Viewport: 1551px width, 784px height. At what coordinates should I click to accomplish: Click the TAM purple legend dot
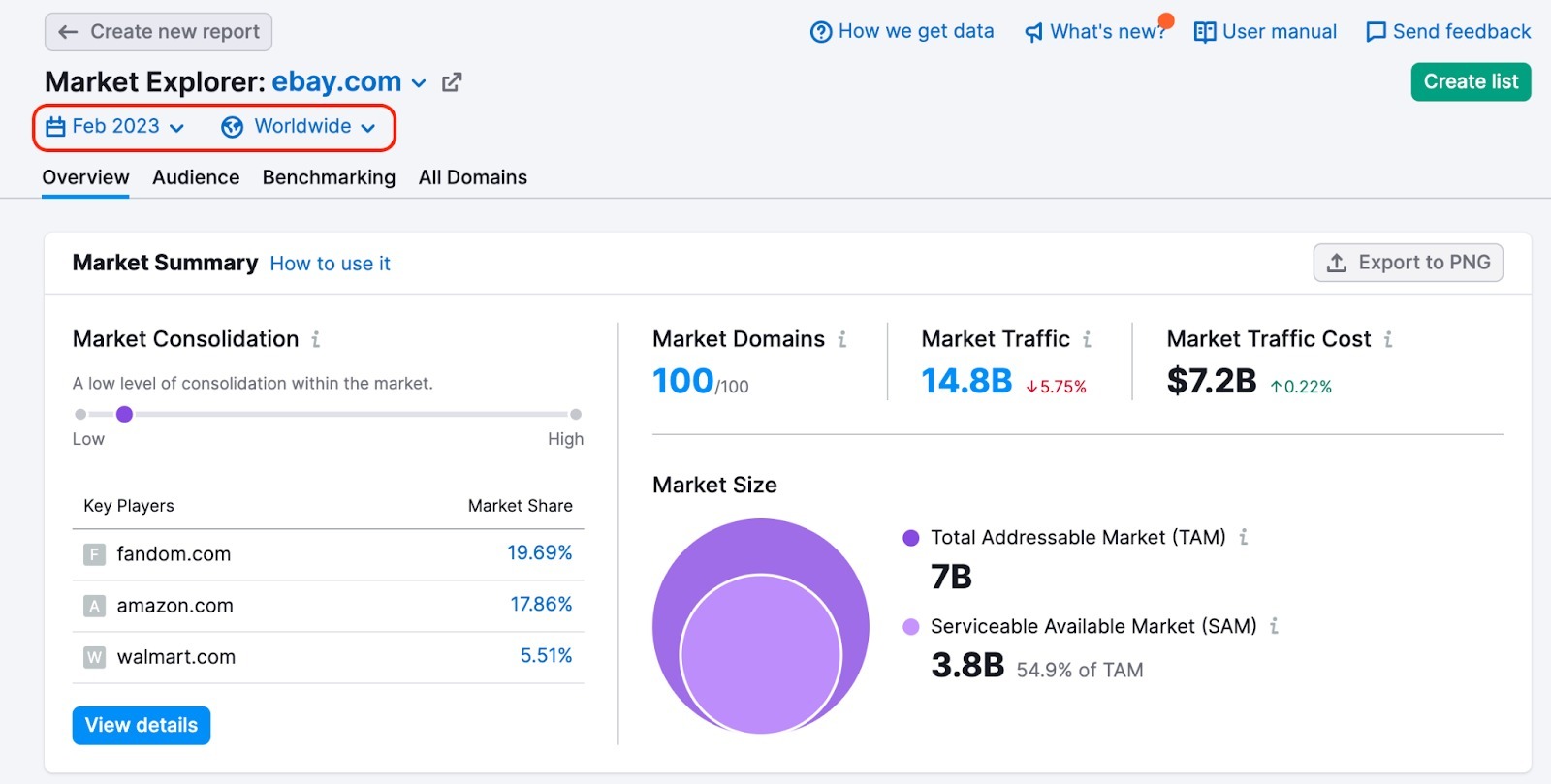coord(911,538)
